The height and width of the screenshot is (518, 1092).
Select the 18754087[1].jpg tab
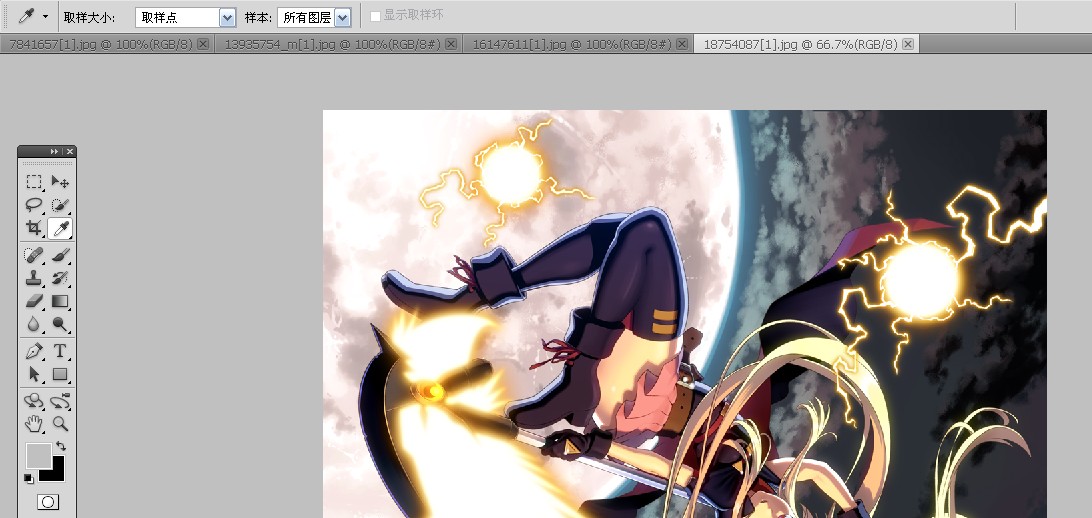pos(800,44)
